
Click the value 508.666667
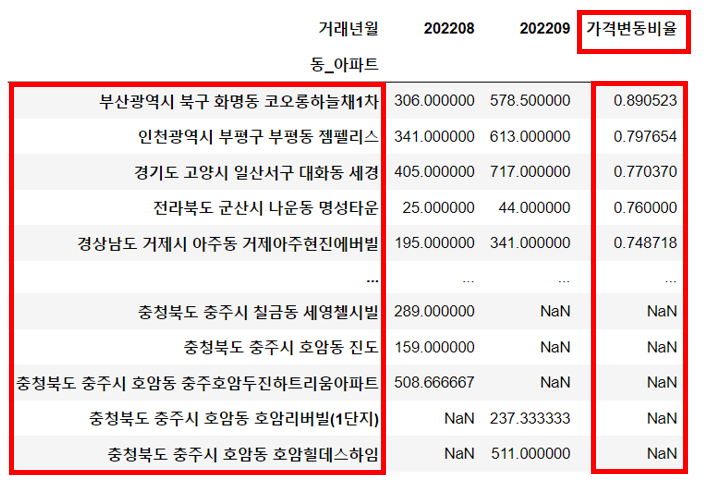coord(434,382)
